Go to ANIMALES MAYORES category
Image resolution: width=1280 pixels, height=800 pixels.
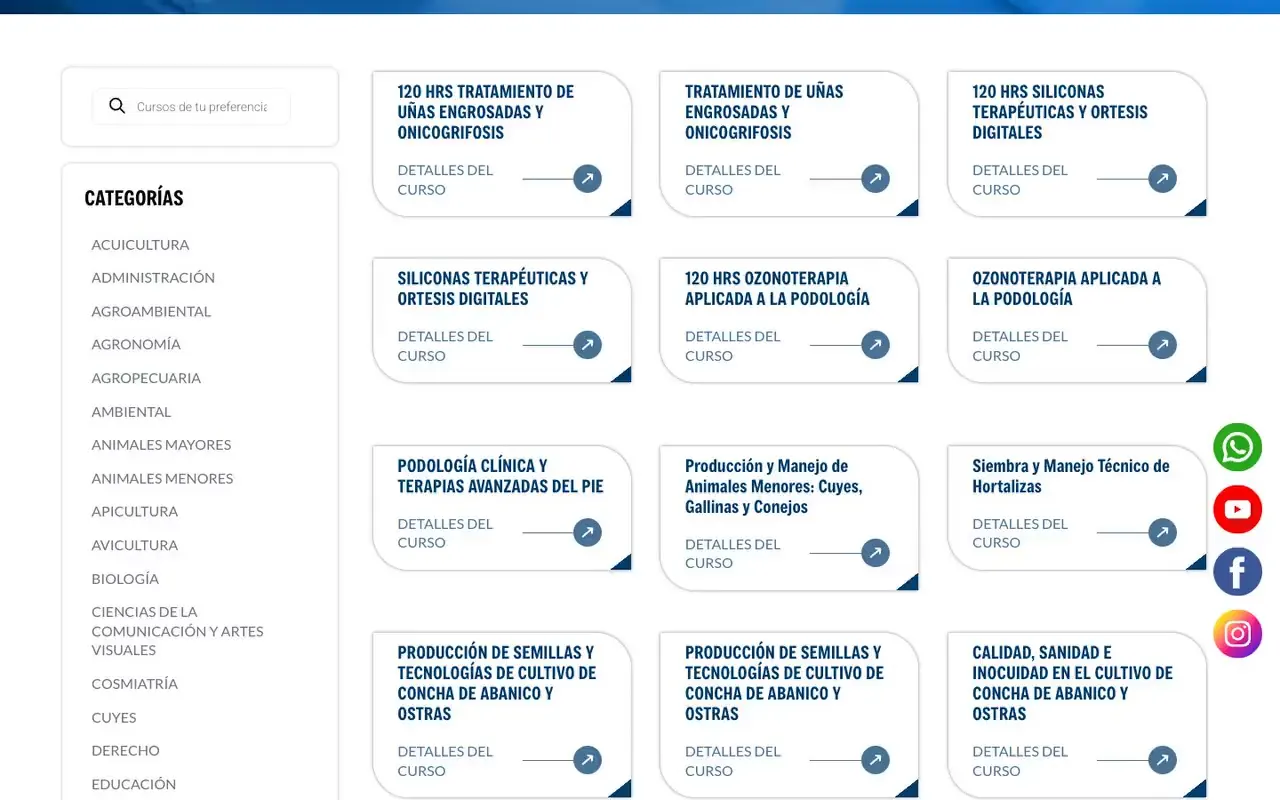[x=161, y=444]
